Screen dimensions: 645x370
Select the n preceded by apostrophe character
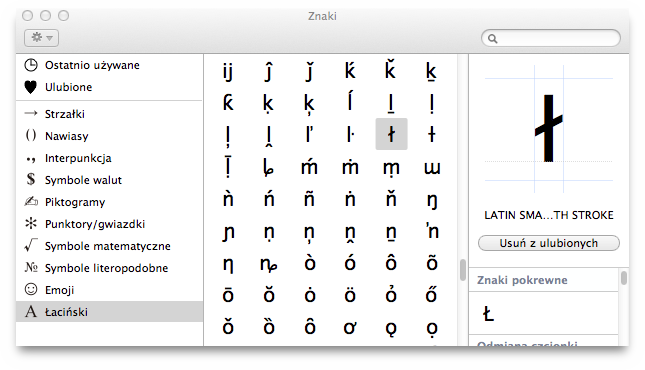(432, 230)
